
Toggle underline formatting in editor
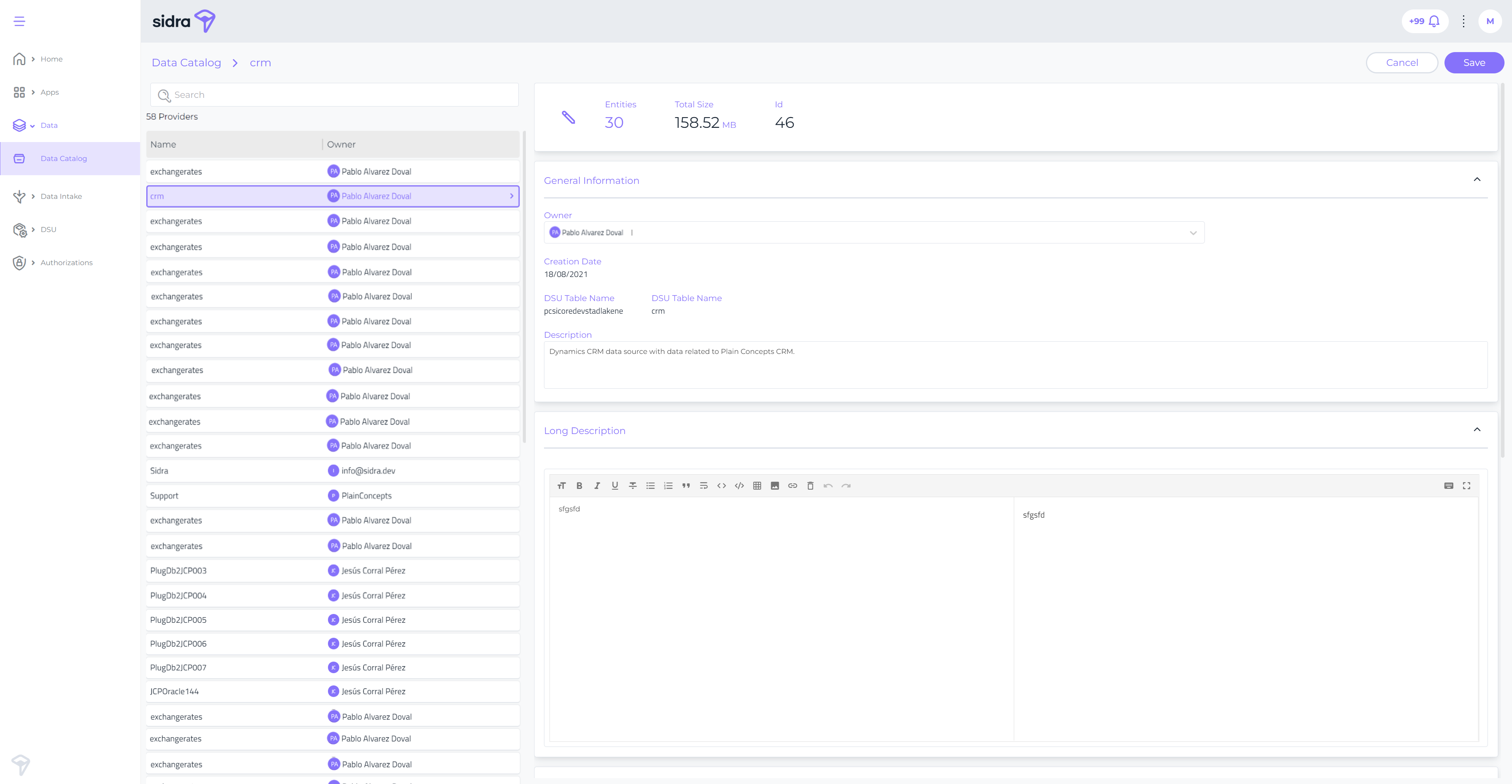click(x=615, y=485)
